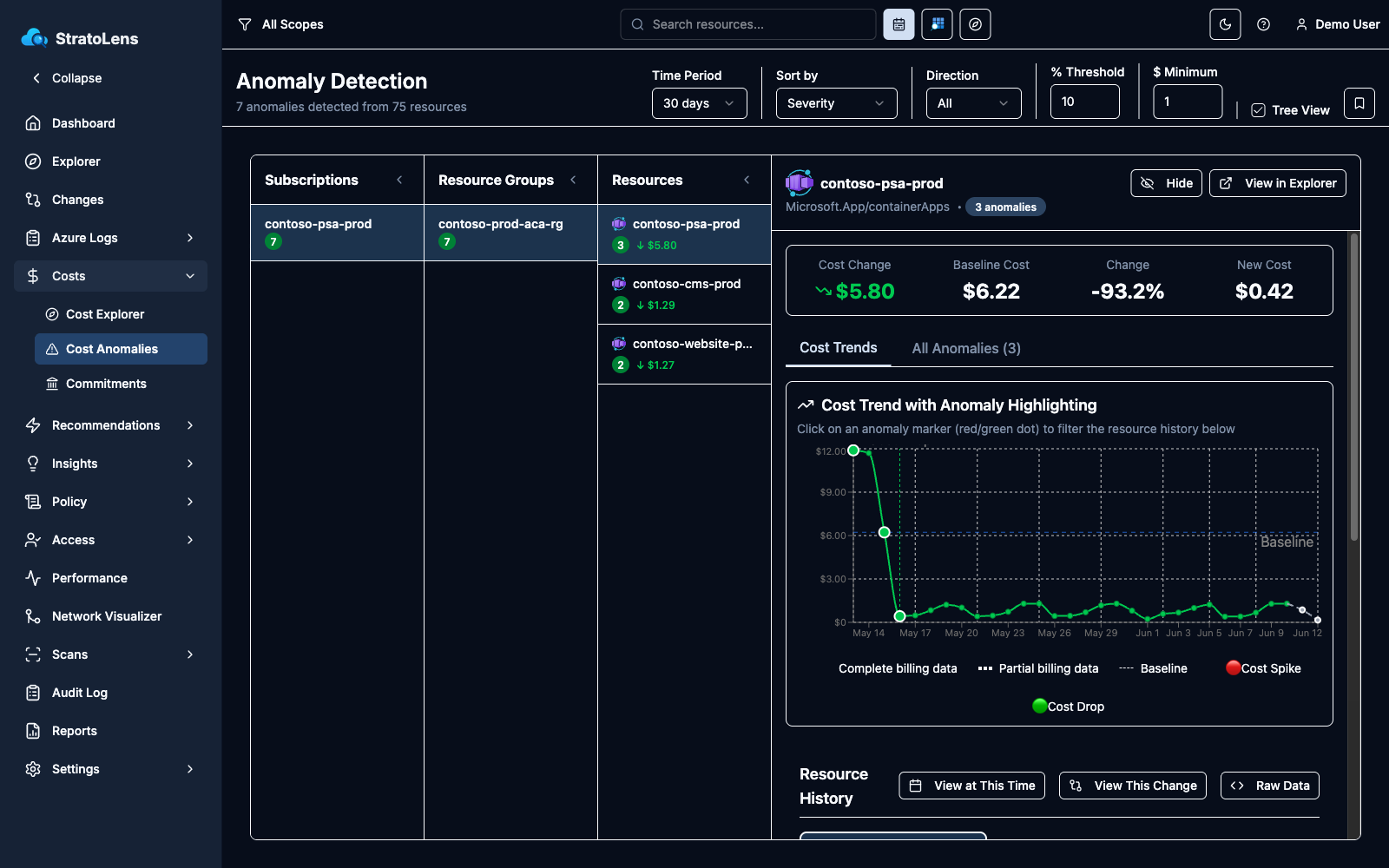Click the Access user-check icon
The height and width of the screenshot is (868, 1389).
(33, 540)
